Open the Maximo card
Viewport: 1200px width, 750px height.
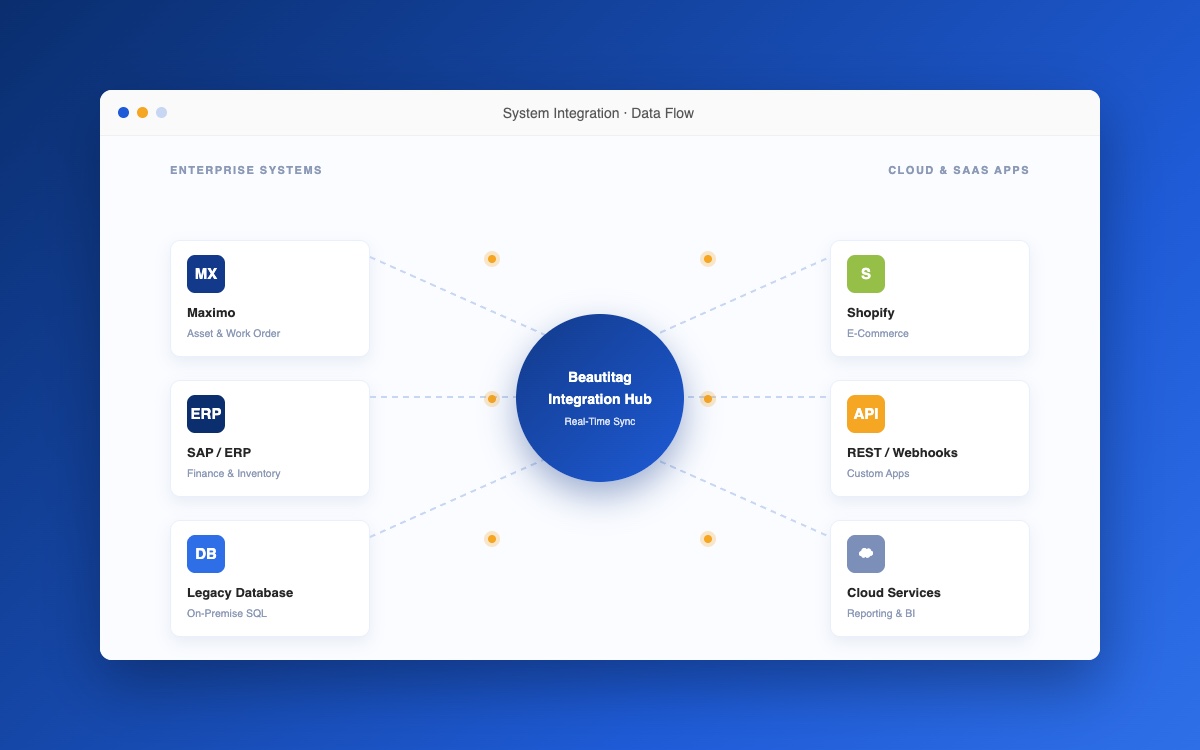pos(270,298)
